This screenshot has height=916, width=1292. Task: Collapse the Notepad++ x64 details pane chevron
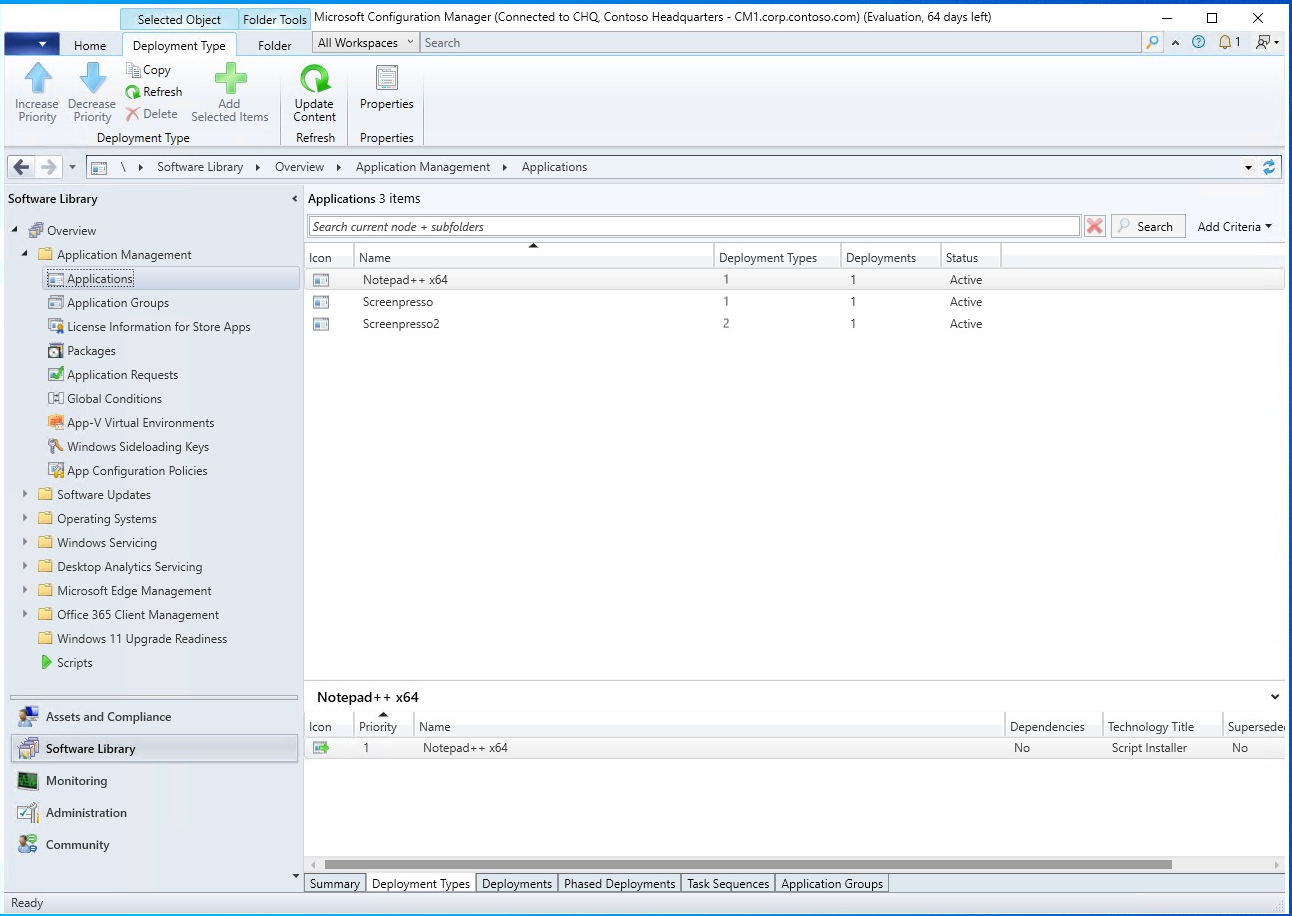(1275, 697)
